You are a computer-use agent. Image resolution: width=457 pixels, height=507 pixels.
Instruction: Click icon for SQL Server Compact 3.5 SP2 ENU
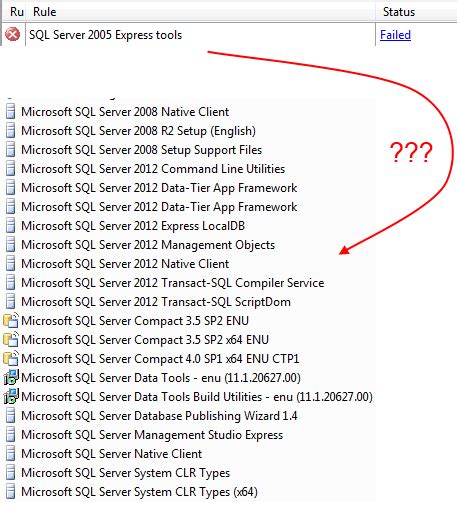pos(11,320)
